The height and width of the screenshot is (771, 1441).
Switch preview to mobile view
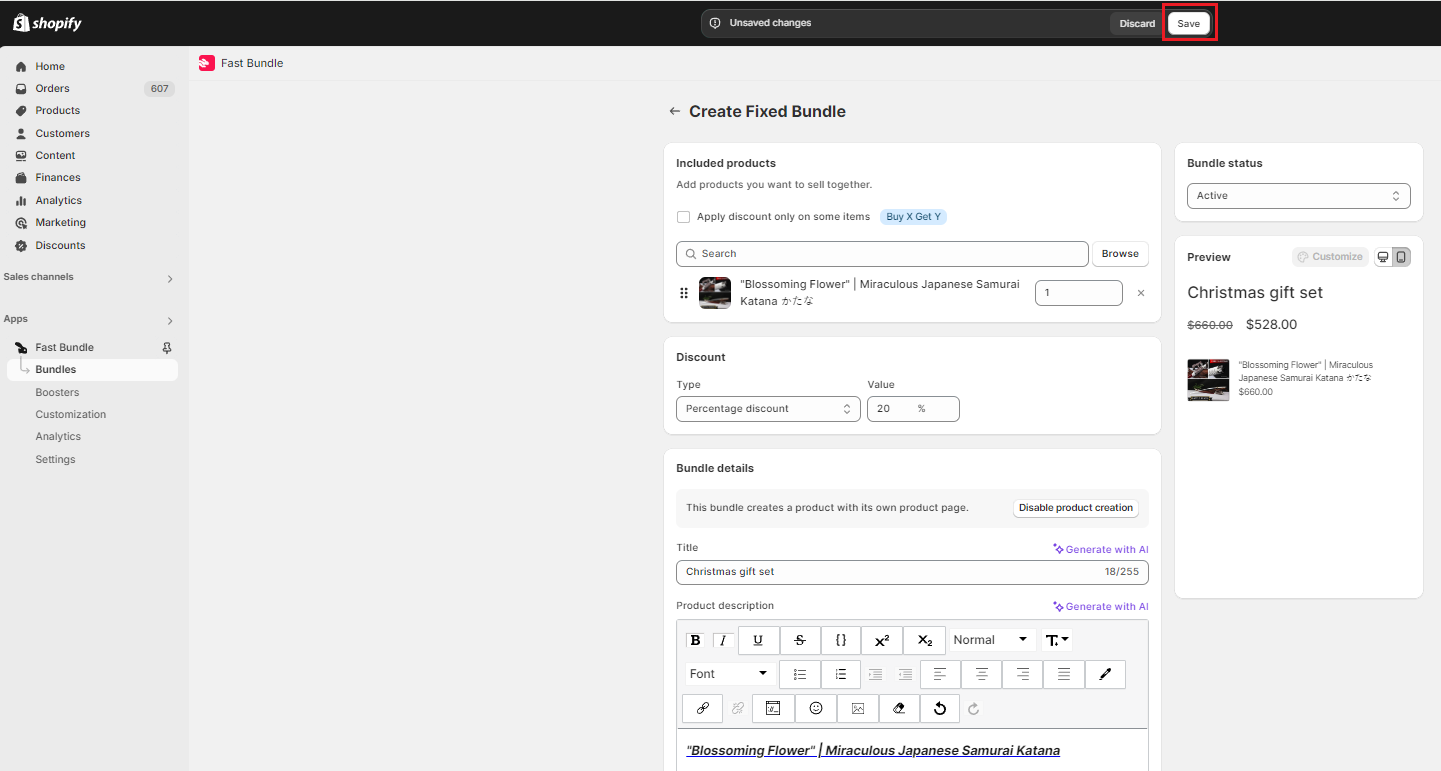pyautogui.click(x=1401, y=257)
